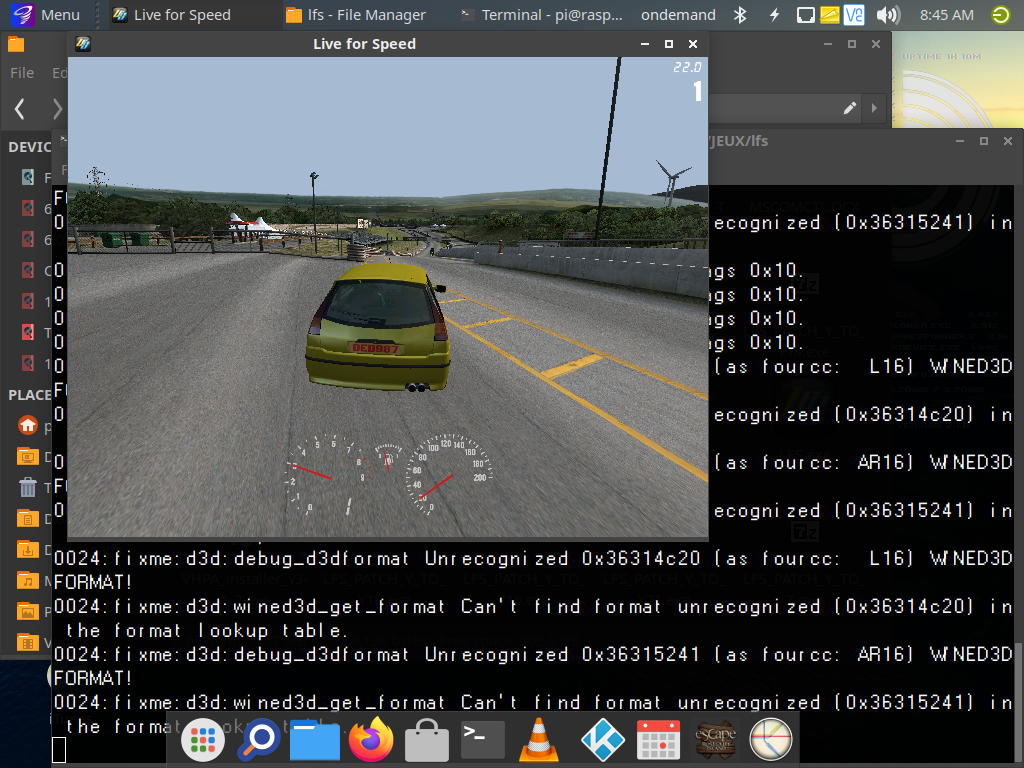Open the calendar app in dock
This screenshot has height=768, width=1024.
pos(658,739)
